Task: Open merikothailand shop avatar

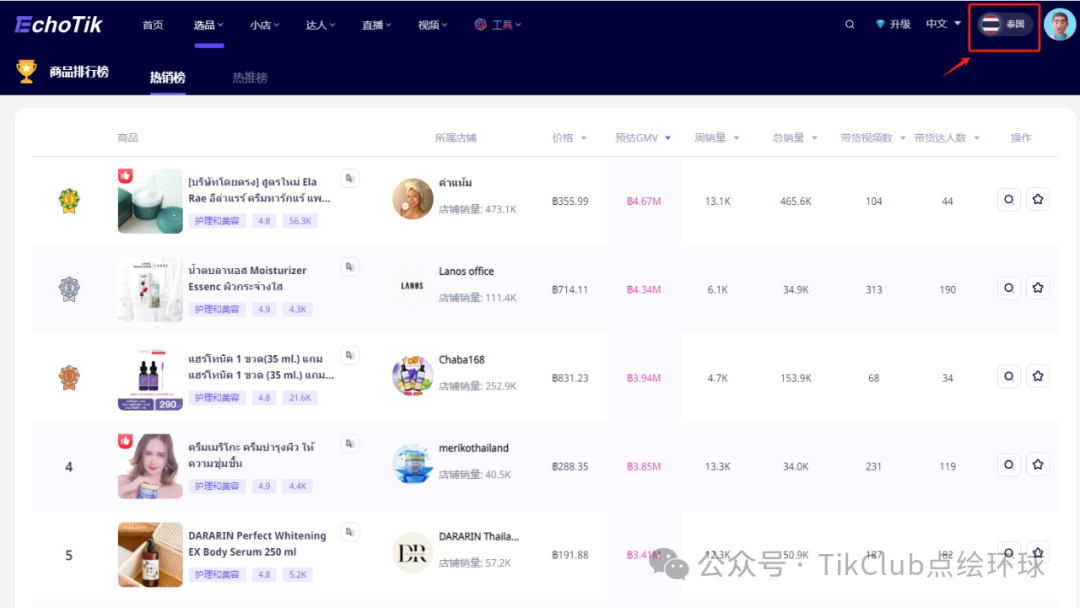Action: coord(413,463)
